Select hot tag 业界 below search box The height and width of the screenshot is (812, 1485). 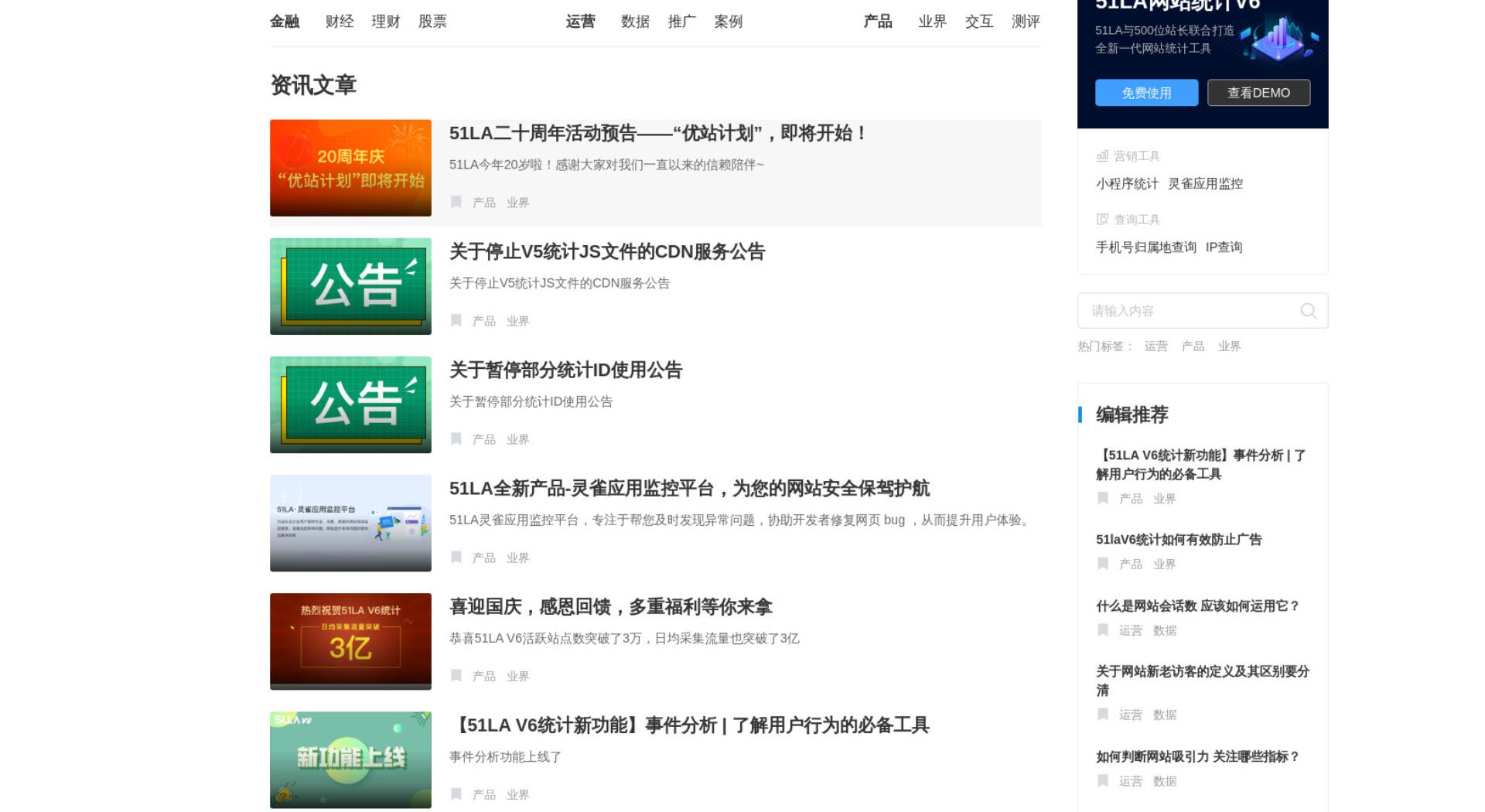[1229, 346]
